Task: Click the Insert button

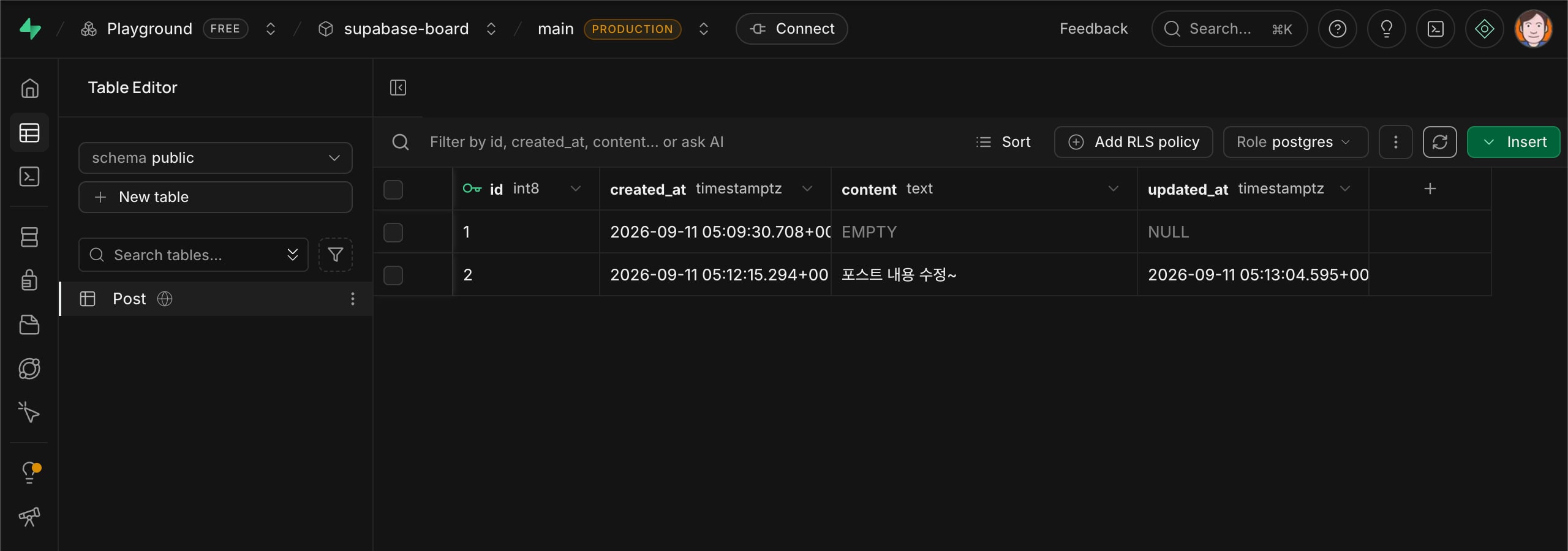Action: [1513, 142]
